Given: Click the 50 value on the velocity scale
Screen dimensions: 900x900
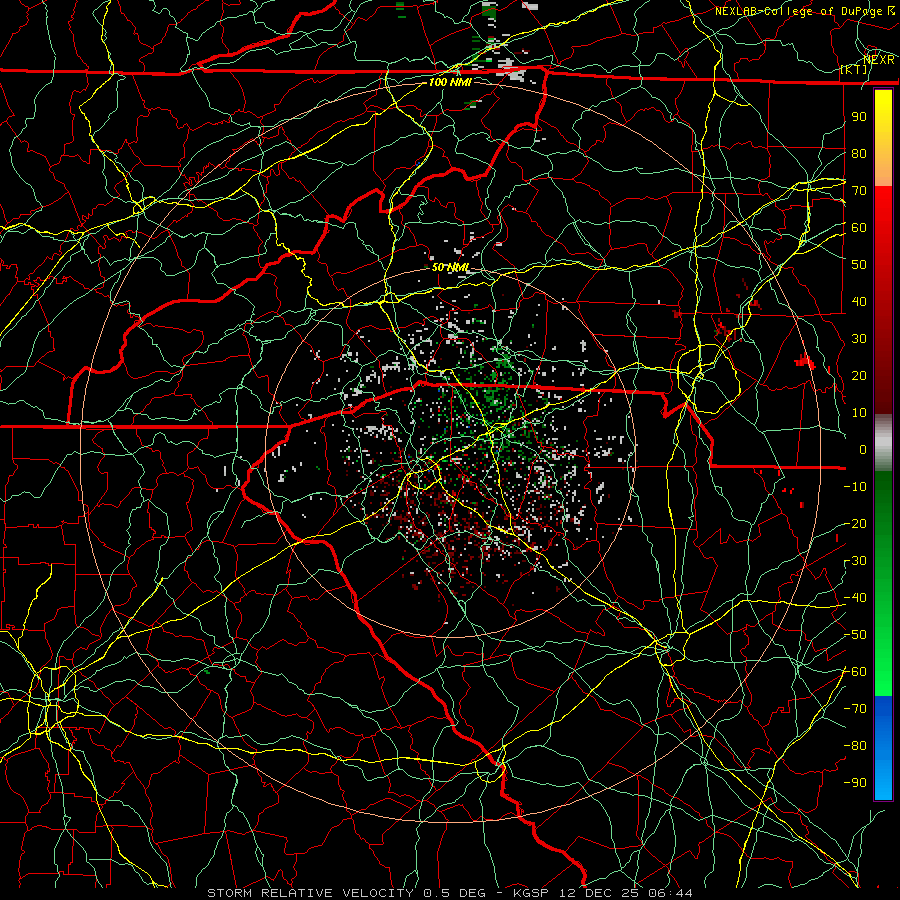Looking at the screenshot, I should 859,265.
